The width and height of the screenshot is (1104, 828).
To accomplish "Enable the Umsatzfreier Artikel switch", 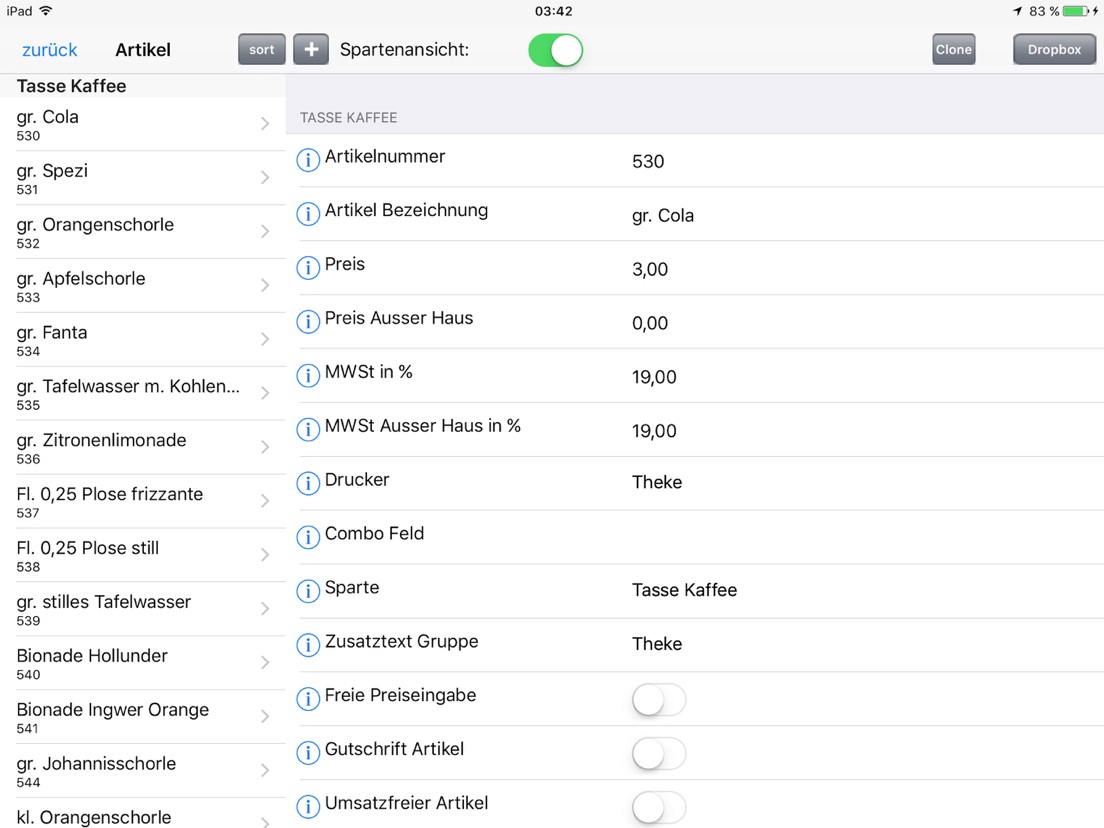I will click(x=659, y=808).
